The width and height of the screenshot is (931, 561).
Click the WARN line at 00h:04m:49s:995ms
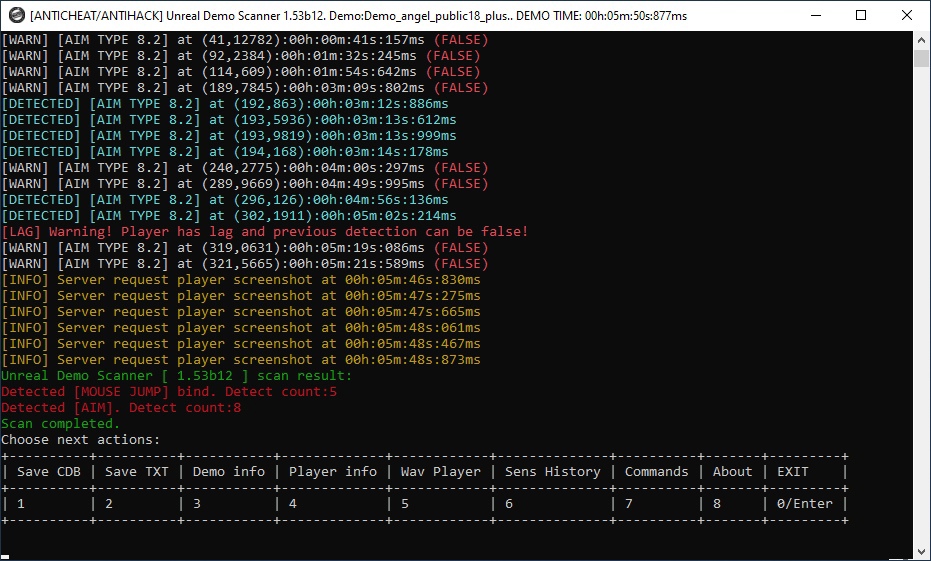[245, 184]
